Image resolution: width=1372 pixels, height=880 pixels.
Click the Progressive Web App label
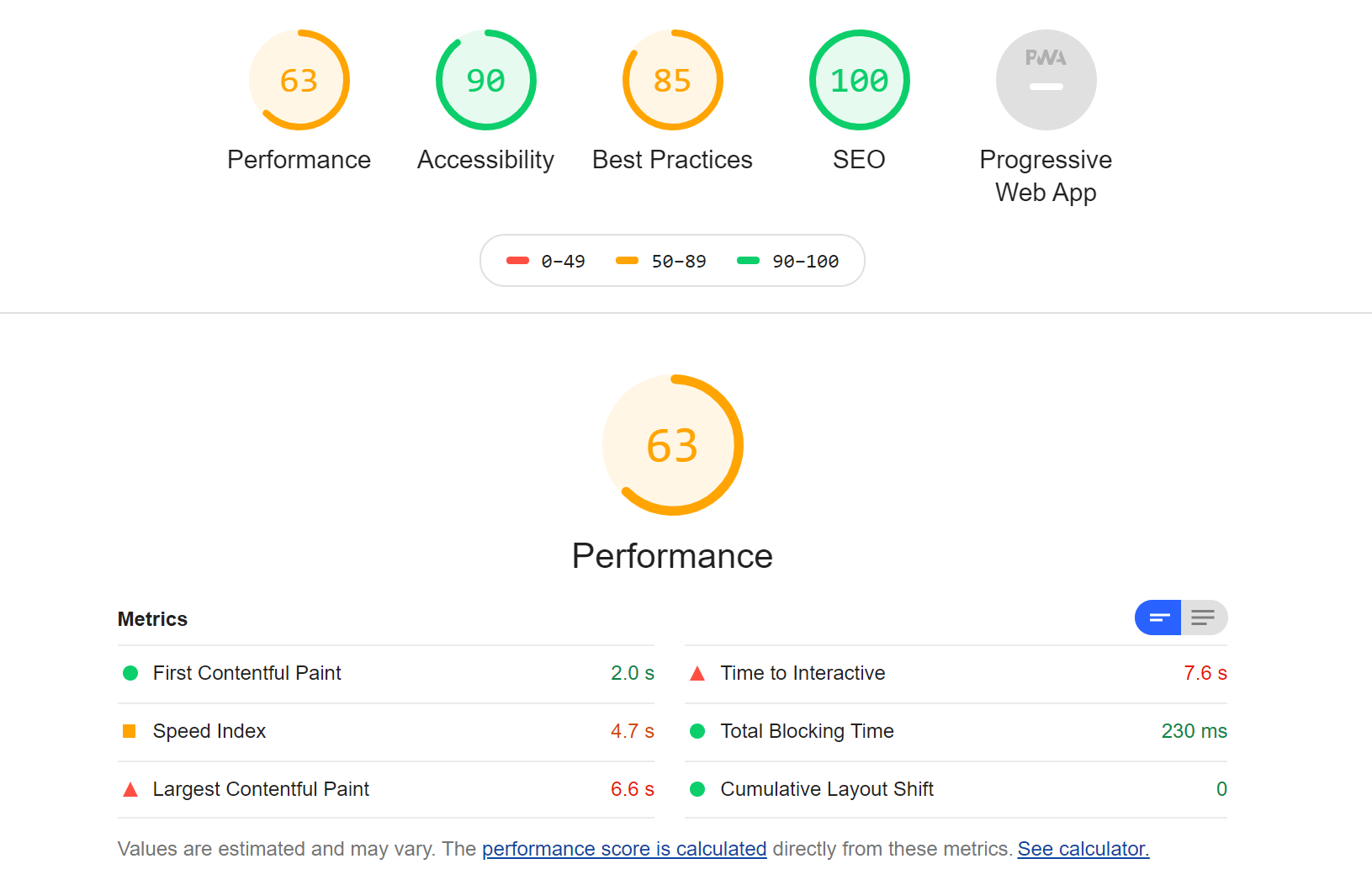(x=1046, y=176)
